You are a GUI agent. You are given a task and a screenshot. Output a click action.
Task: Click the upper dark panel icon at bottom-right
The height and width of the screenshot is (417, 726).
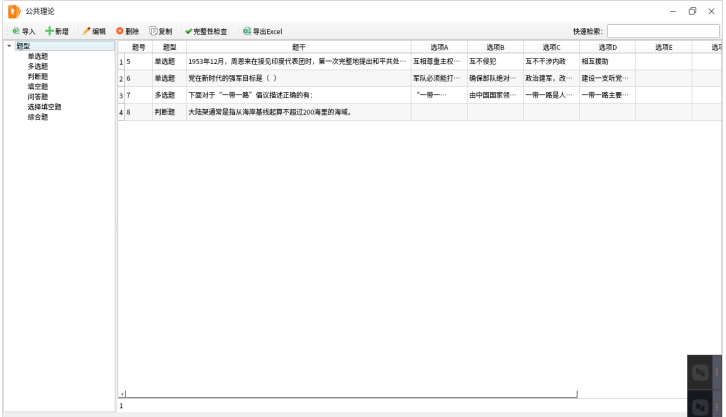[x=700, y=372]
